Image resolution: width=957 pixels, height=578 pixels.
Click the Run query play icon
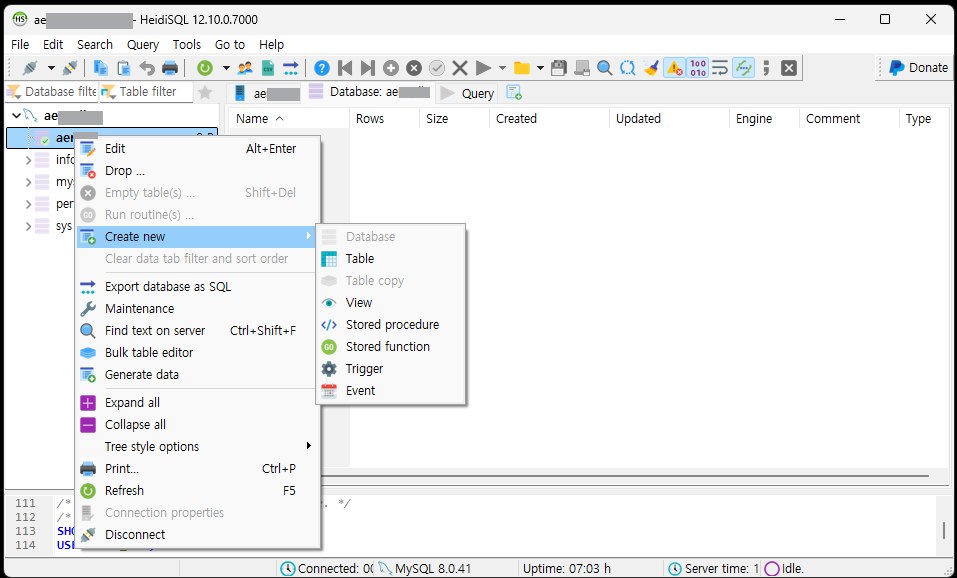[483, 68]
